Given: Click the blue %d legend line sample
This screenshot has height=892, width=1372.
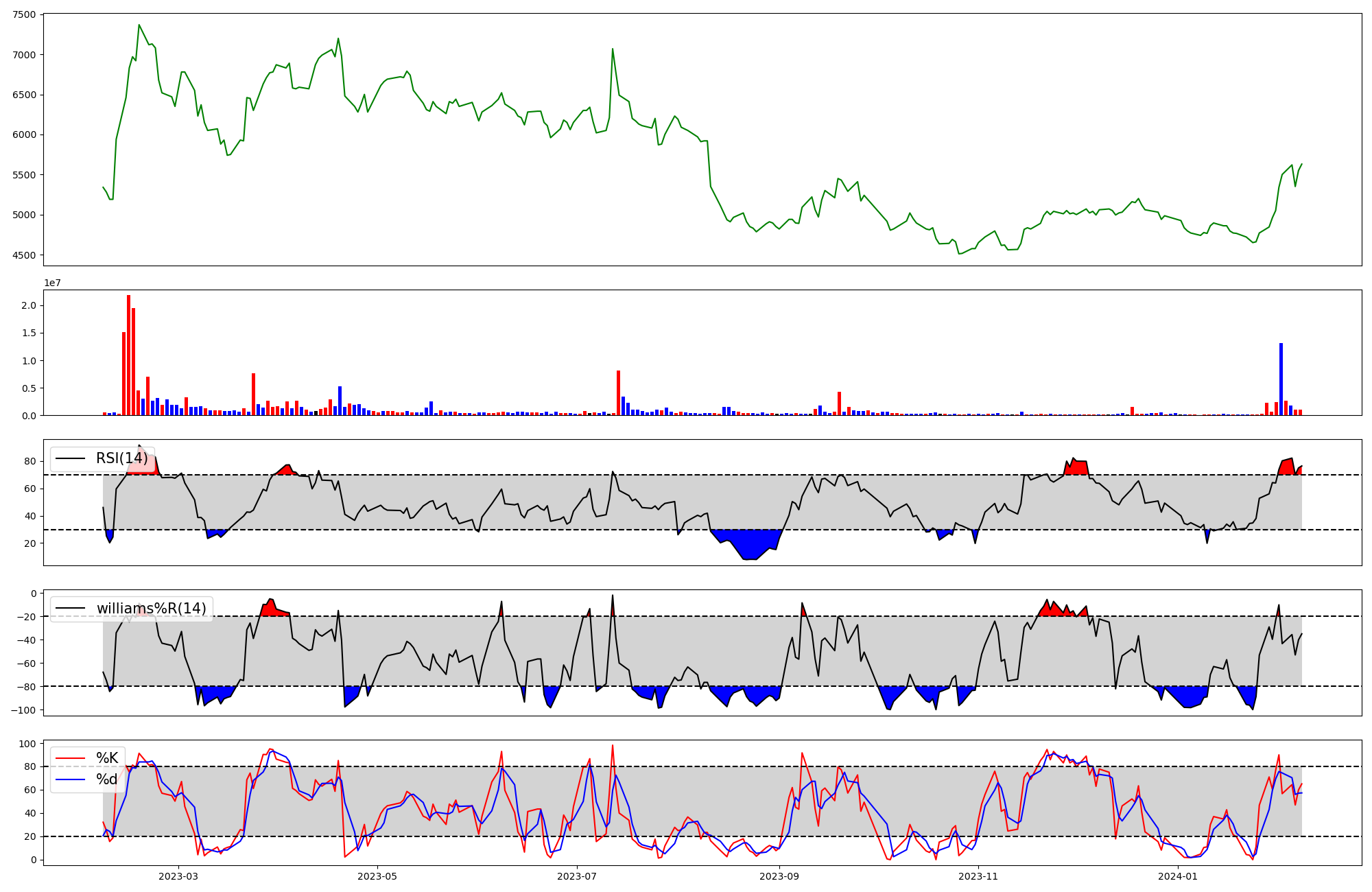Looking at the screenshot, I should pos(70,779).
